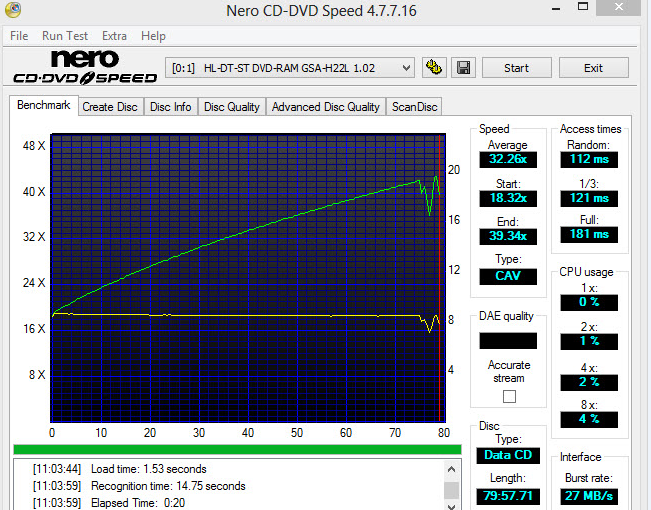This screenshot has width=651, height=510.
Task: Click the 2x CPU usage value 1 %
Action: coord(589,341)
